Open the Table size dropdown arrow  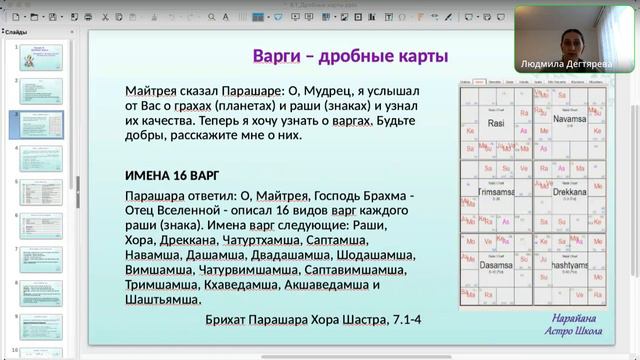pyautogui.click(x=335, y=17)
